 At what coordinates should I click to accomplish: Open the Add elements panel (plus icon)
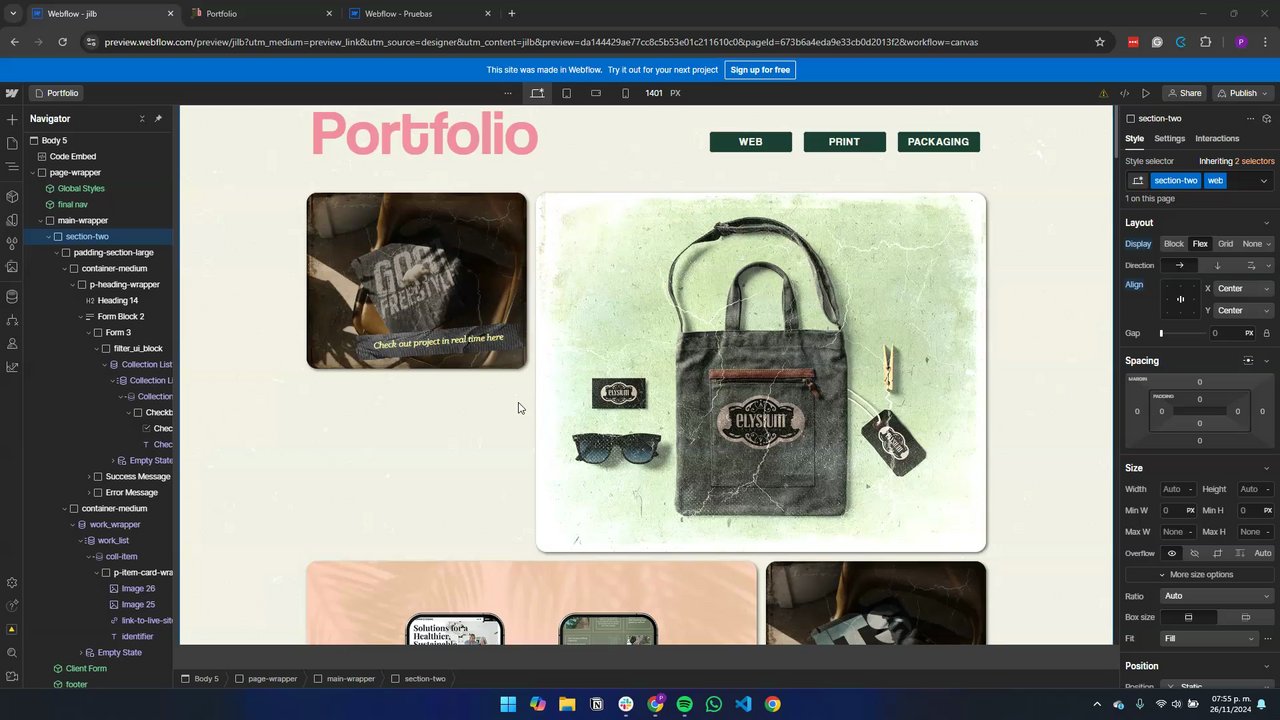12,119
